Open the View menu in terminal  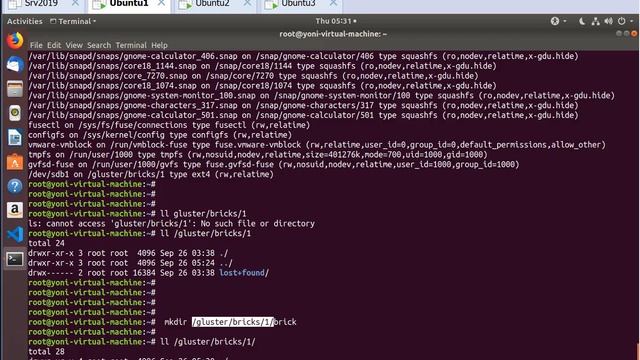(74, 45)
